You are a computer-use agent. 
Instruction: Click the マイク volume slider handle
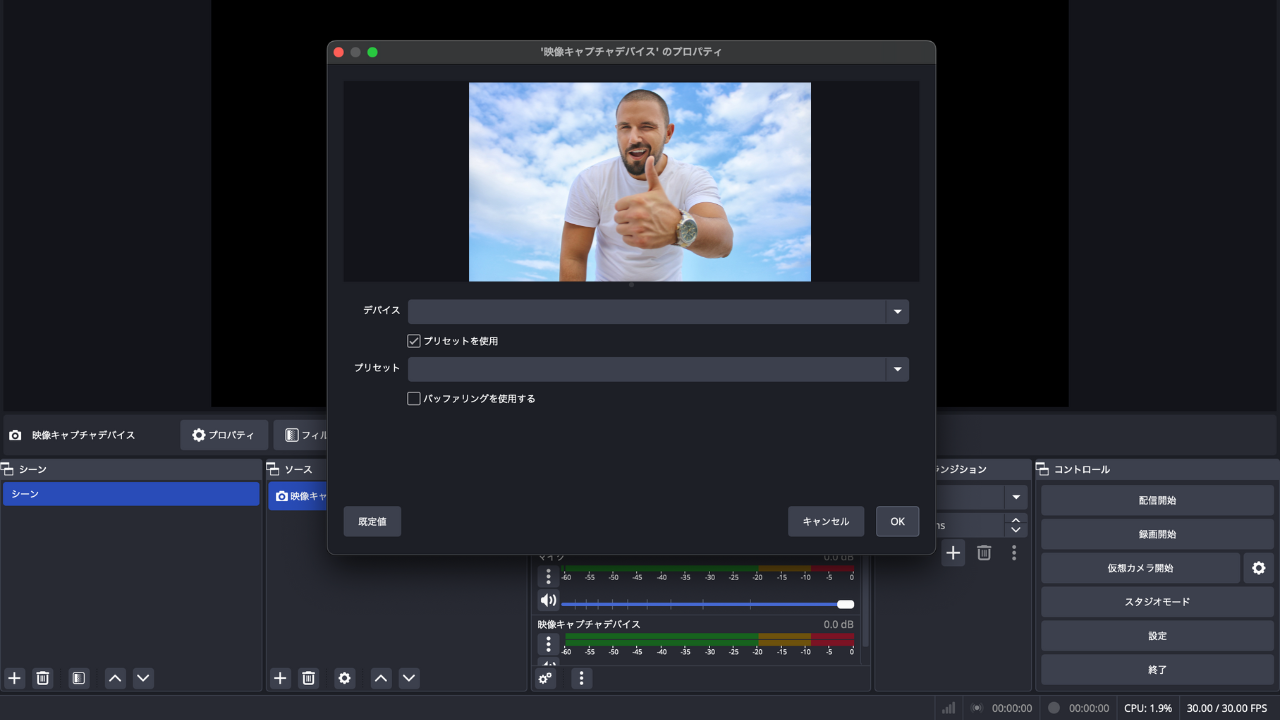point(845,604)
